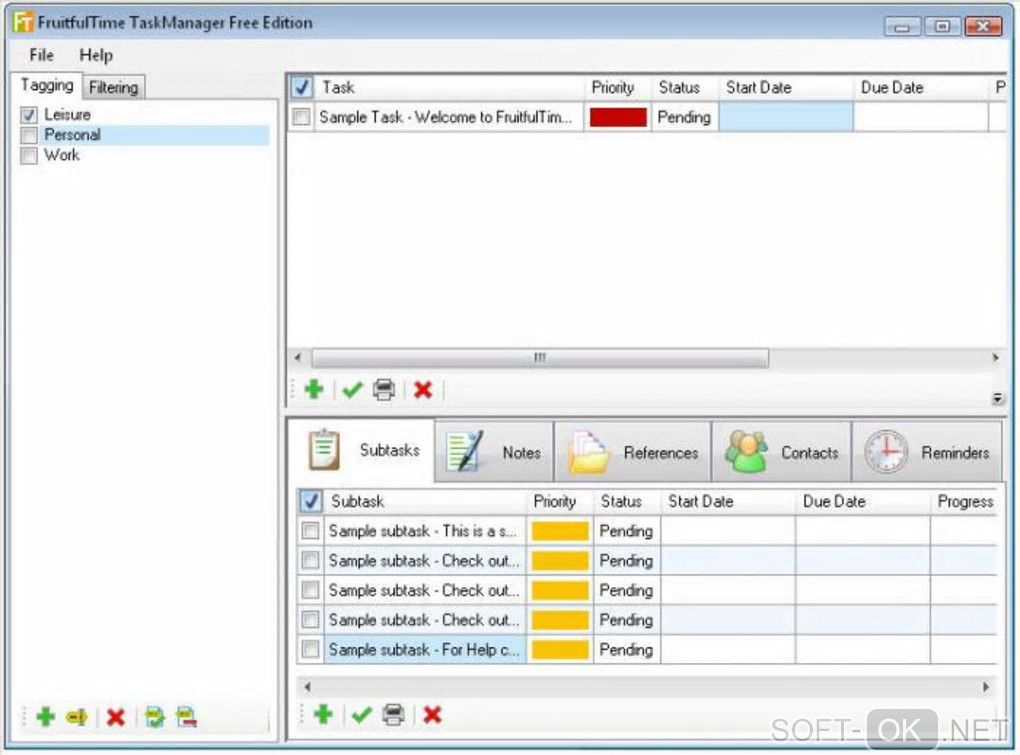This screenshot has width=1020, height=755.
Task: Select the 'Sample subtask - This is a s...' row
Action: pyautogui.click(x=423, y=531)
